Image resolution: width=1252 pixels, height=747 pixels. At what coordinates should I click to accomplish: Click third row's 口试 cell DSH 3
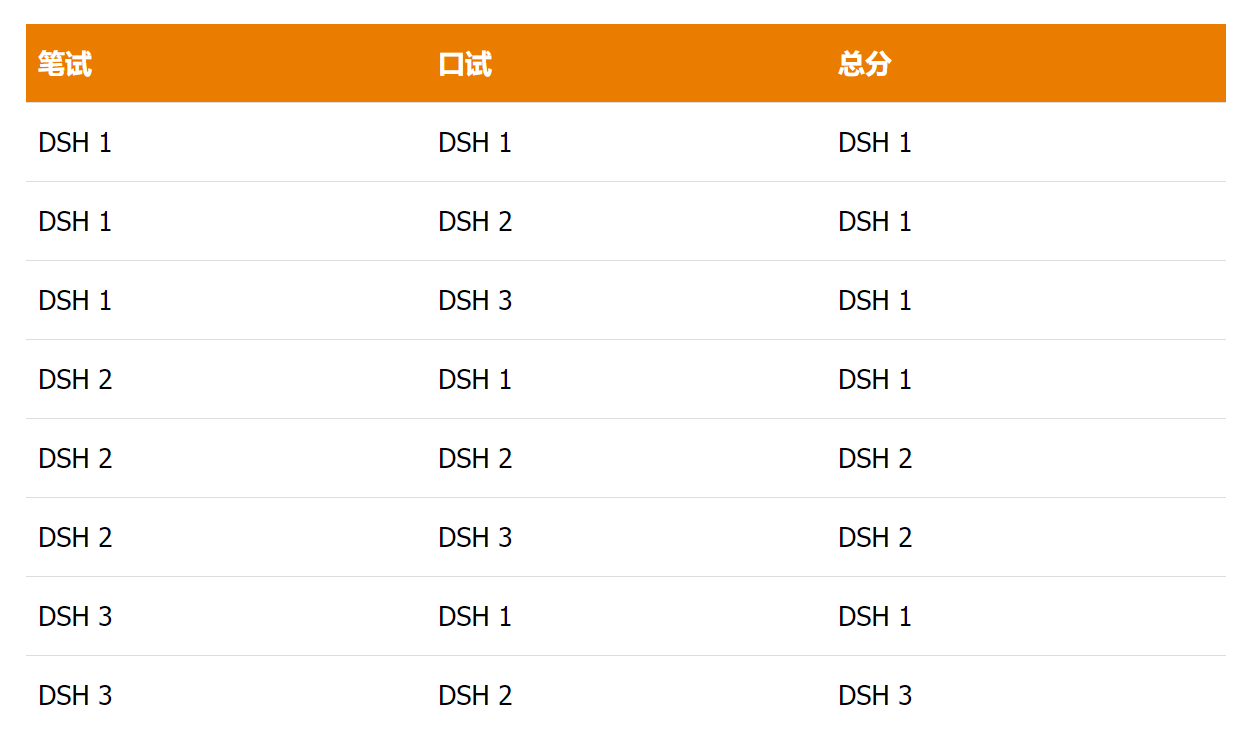click(x=475, y=301)
